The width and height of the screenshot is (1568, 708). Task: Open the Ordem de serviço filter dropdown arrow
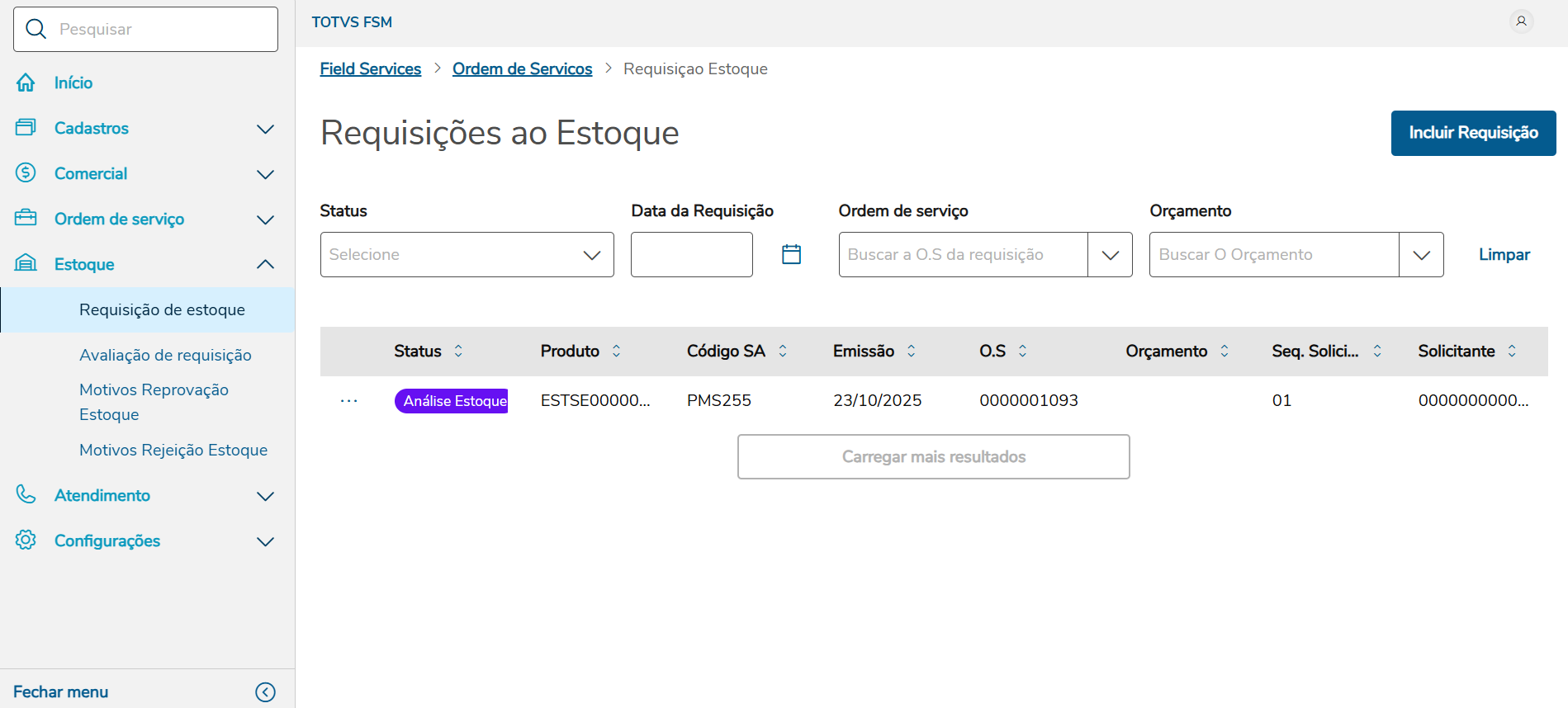1110,254
